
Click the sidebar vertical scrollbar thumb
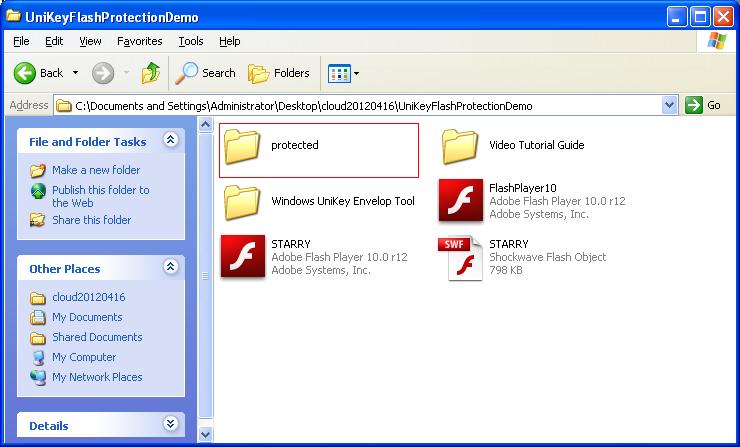click(x=205, y=276)
